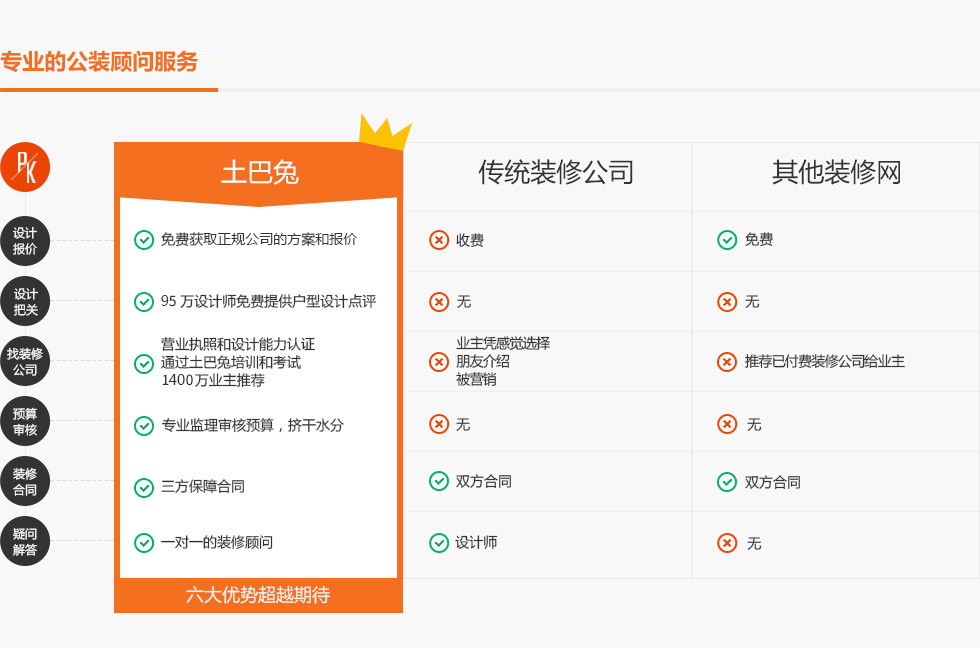Select the 传统装修公司 column header
The height and width of the screenshot is (648, 980).
556,173
